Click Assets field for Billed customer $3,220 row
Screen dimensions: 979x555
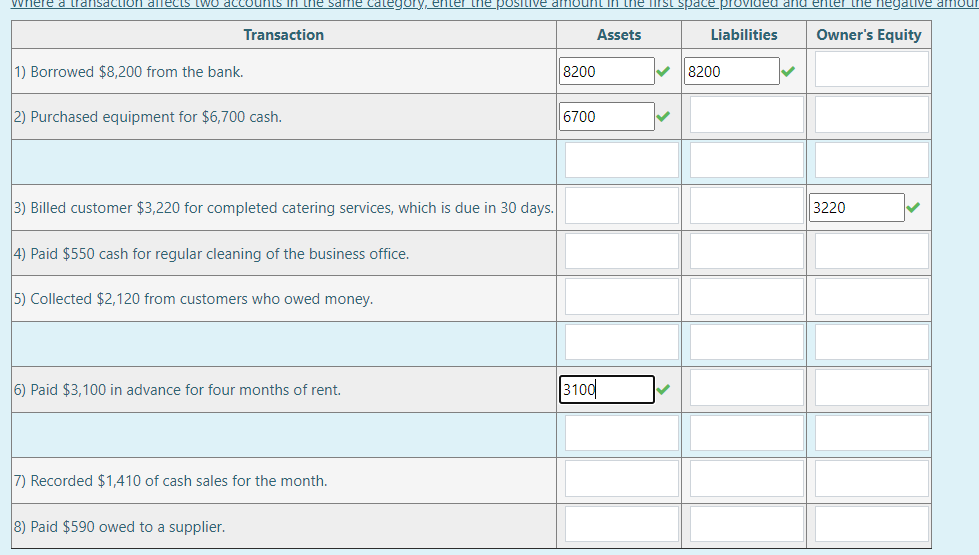coord(621,205)
